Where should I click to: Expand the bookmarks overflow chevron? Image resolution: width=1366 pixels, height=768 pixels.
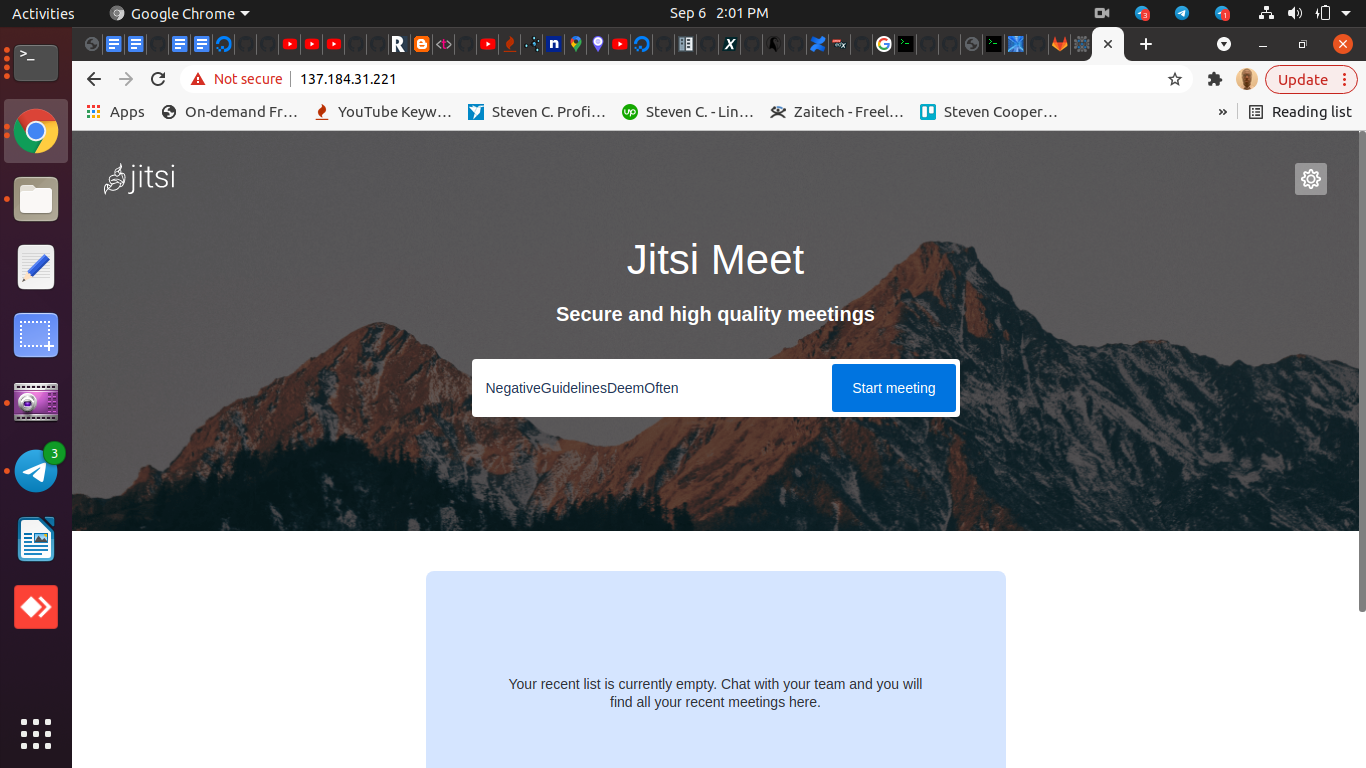[1222, 111]
